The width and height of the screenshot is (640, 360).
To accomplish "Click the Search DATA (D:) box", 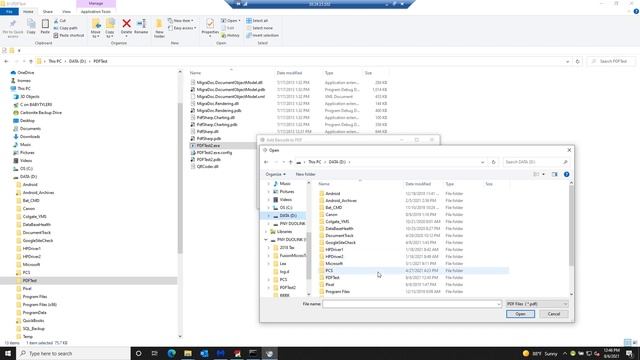I will click(536, 162).
